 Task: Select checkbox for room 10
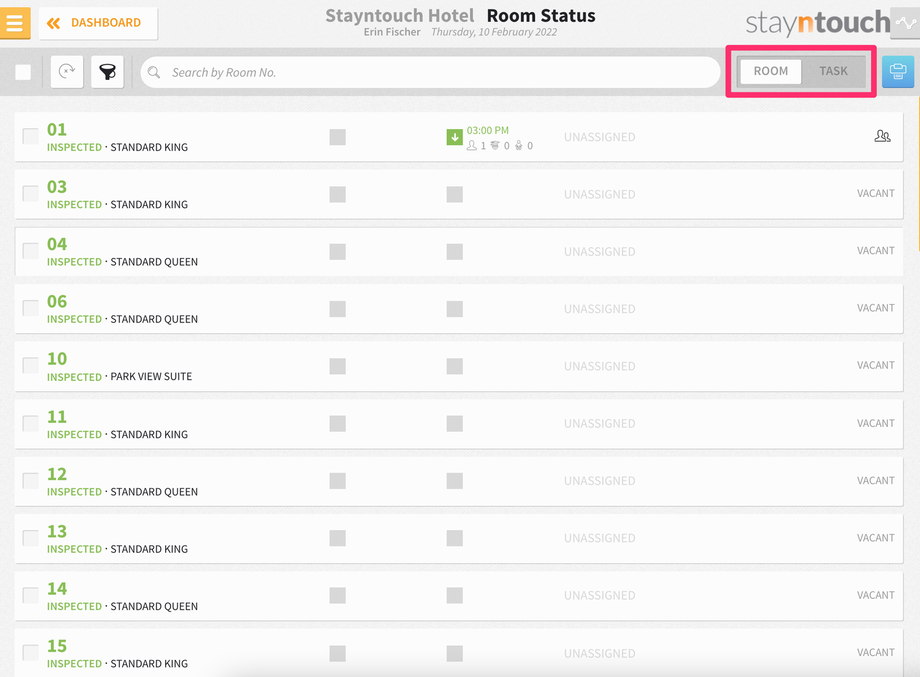point(31,365)
